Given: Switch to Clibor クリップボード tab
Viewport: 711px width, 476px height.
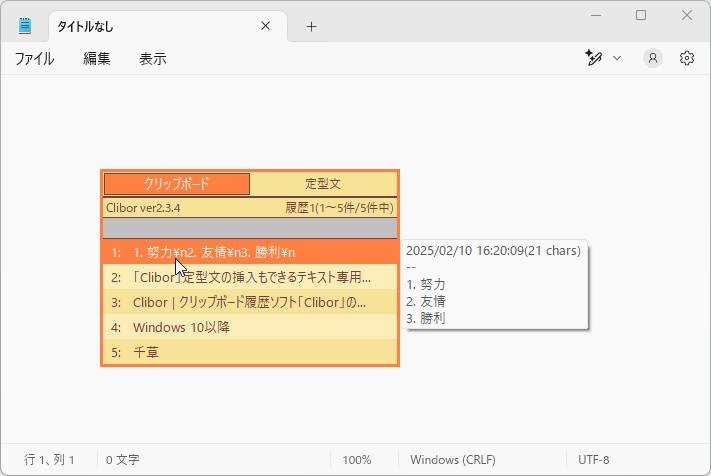Looking at the screenshot, I should [x=177, y=184].
